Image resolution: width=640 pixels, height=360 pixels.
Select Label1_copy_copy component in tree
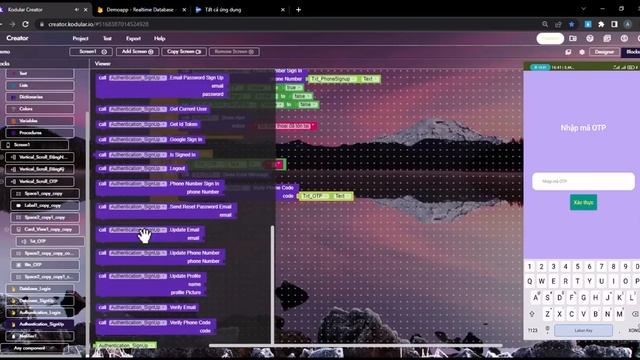click(x=45, y=205)
